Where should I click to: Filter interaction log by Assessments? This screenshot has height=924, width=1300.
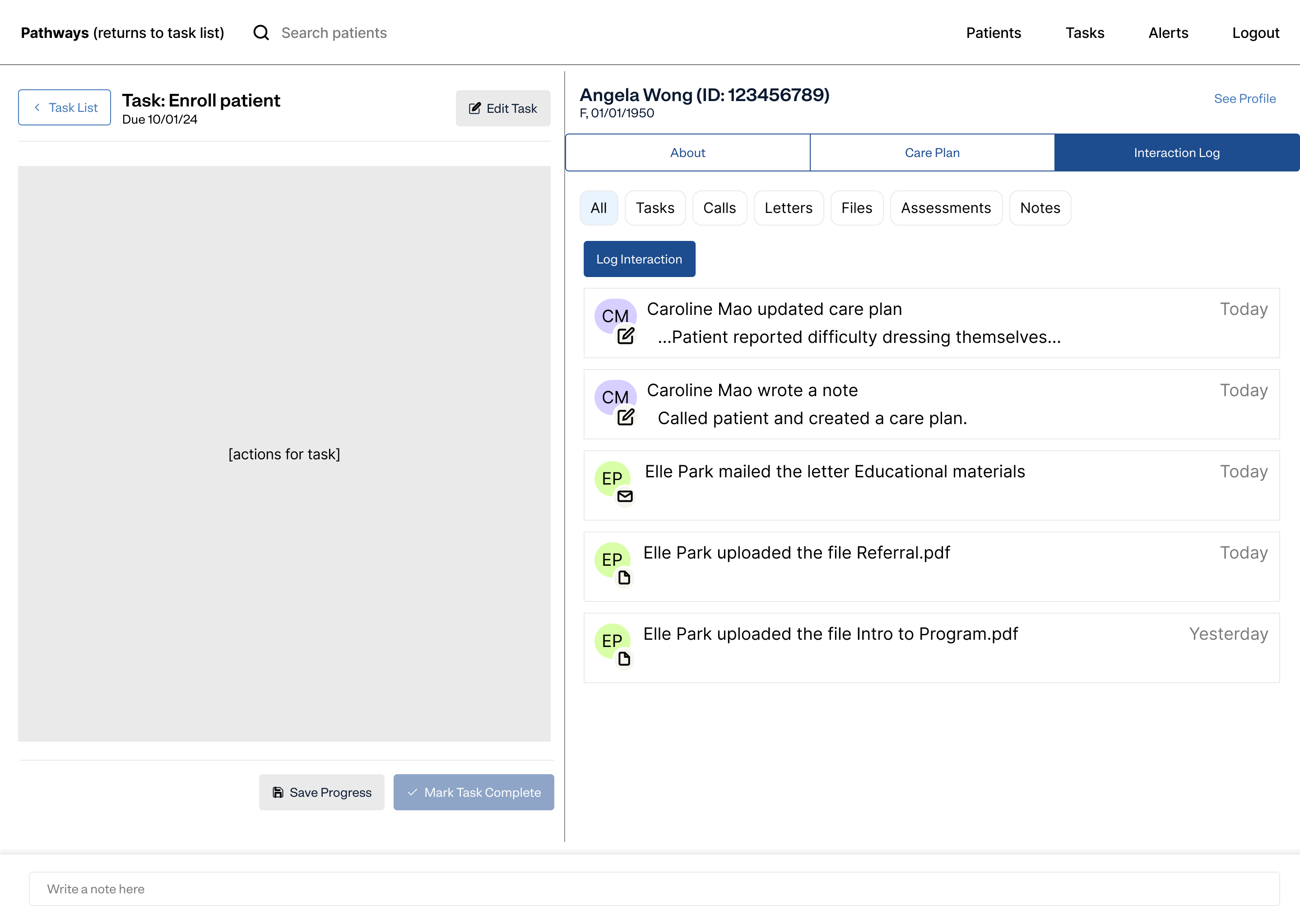point(946,208)
